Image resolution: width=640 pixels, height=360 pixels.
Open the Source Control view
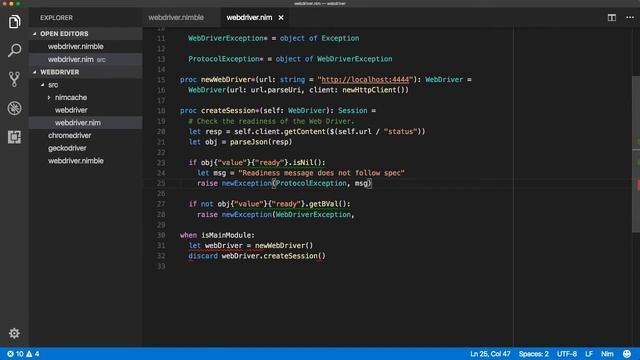[x=14, y=79]
